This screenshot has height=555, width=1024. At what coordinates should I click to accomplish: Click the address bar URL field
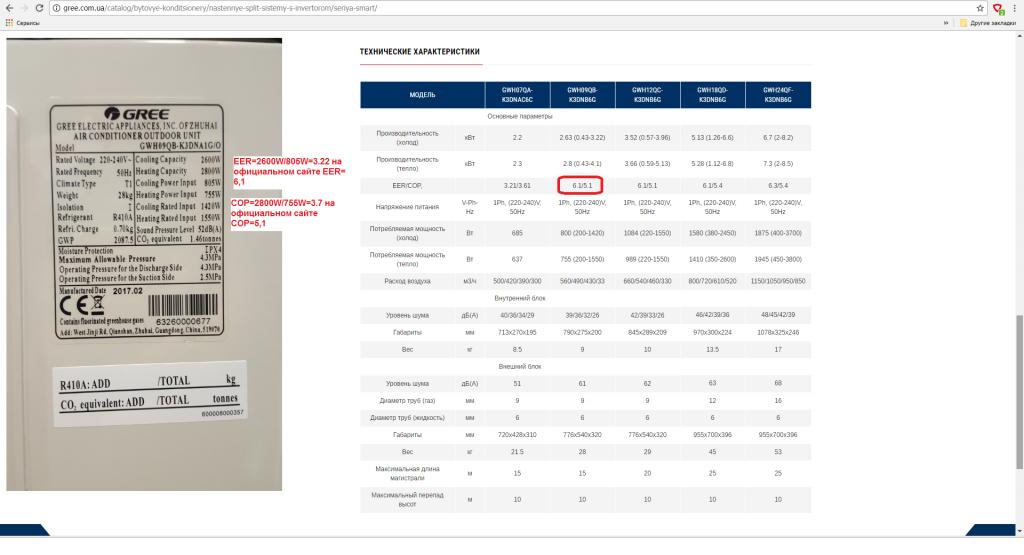click(500, 8)
